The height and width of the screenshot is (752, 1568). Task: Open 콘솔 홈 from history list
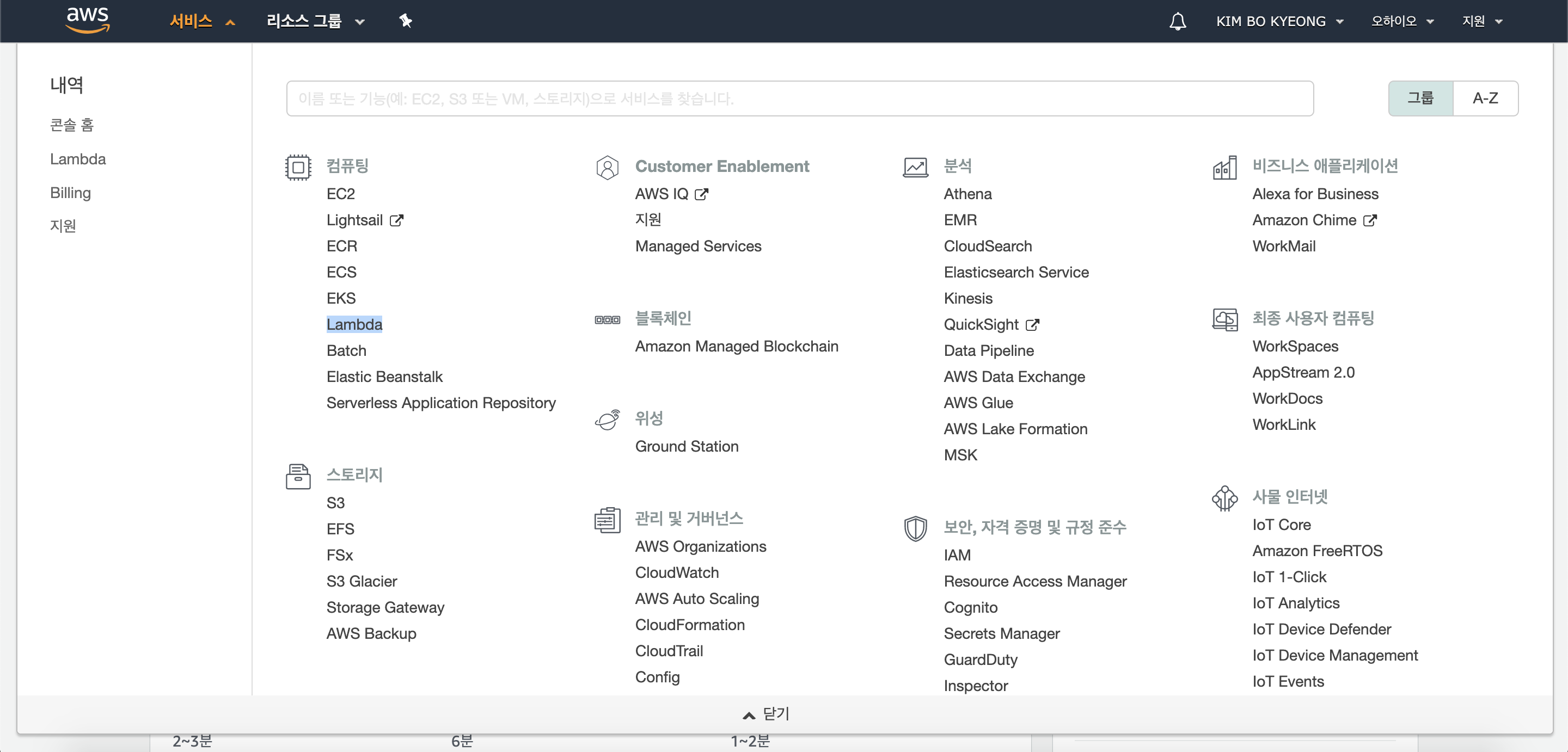72,125
